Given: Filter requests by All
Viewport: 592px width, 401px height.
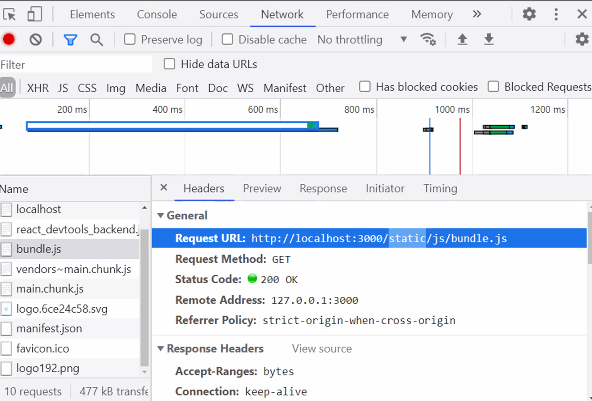Looking at the screenshot, I should point(7,88).
